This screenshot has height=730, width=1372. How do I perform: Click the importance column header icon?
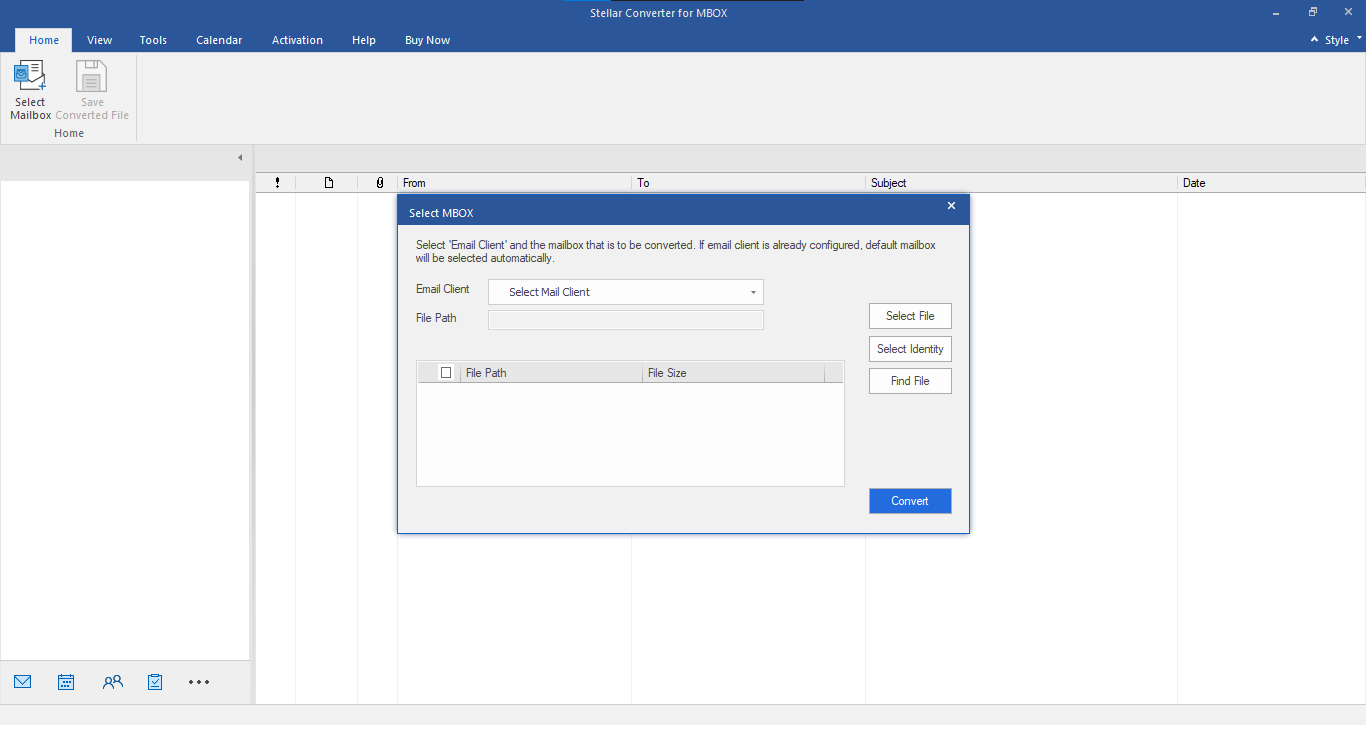pos(277,182)
